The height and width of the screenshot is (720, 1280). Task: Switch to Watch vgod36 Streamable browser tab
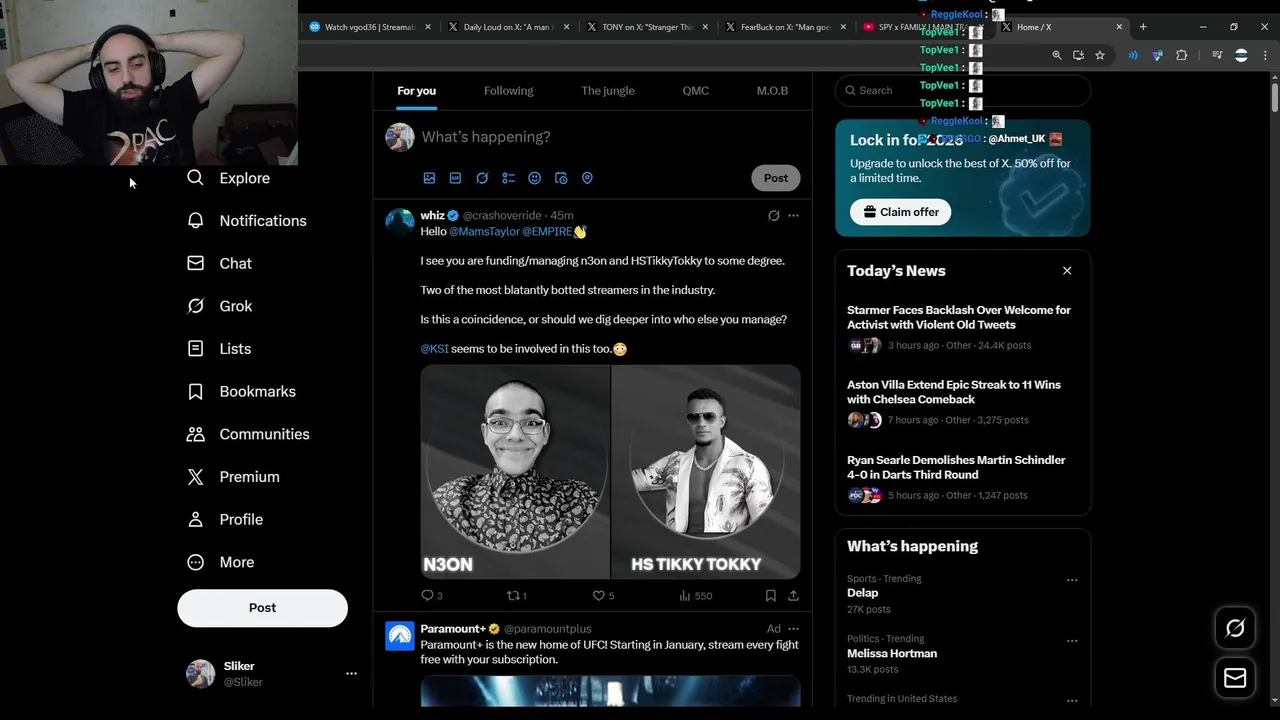(x=368, y=27)
